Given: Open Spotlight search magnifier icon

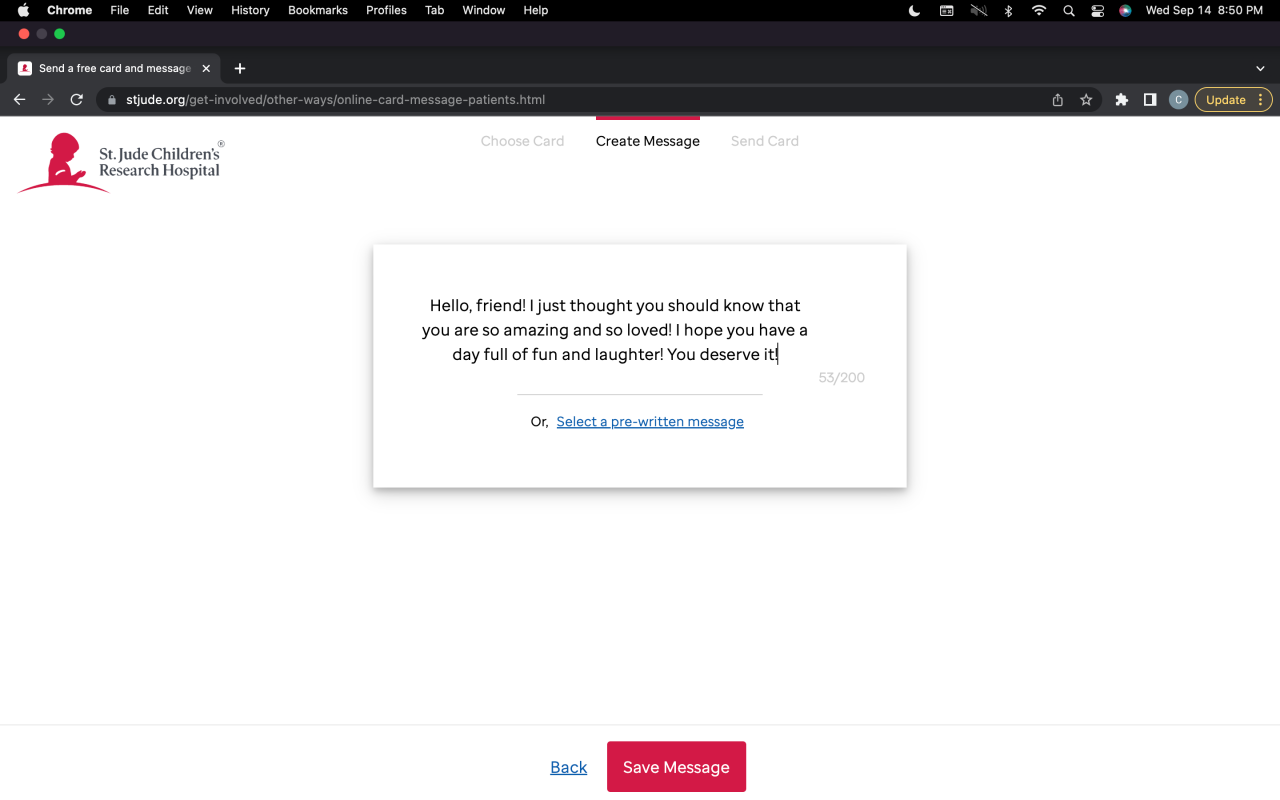Looking at the screenshot, I should (1069, 10).
